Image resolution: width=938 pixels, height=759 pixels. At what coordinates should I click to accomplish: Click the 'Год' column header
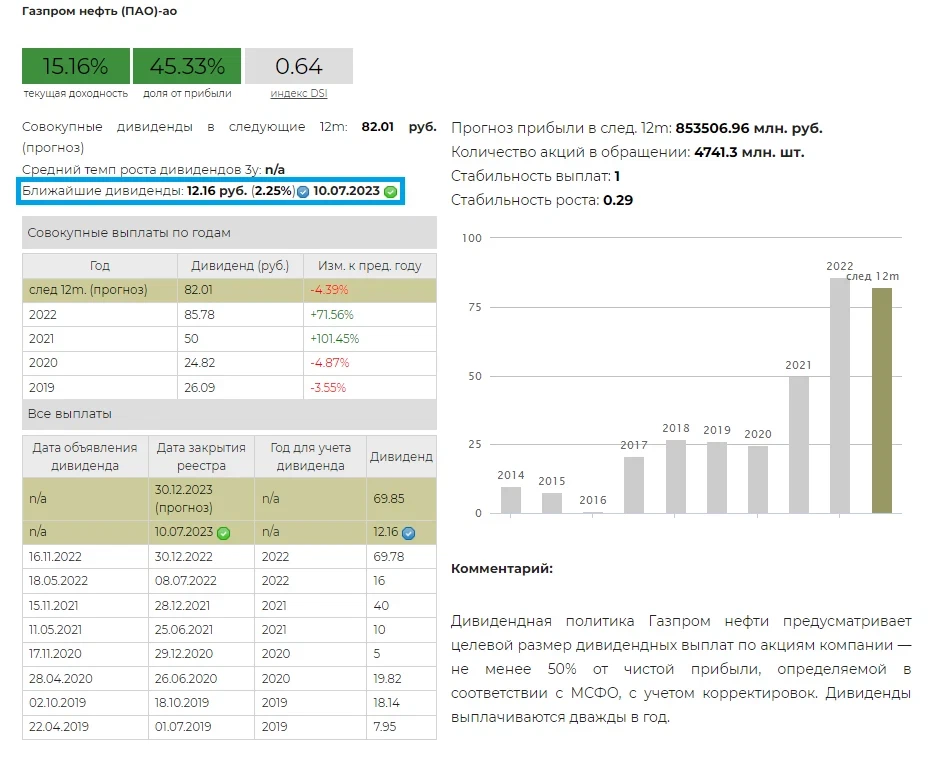[x=100, y=266]
